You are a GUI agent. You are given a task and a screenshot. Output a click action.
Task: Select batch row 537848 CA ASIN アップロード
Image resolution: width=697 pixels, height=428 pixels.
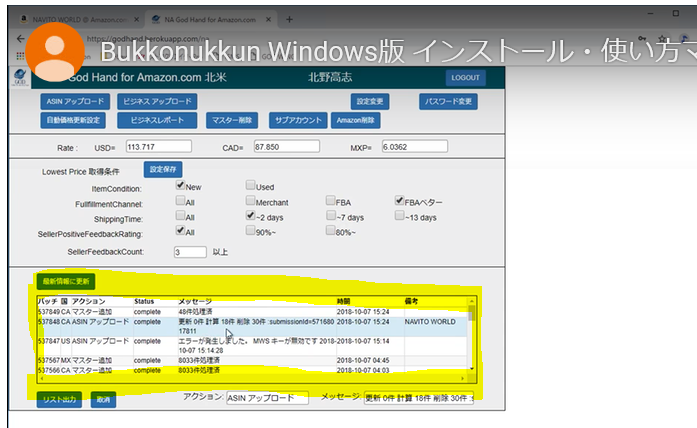[252, 326]
